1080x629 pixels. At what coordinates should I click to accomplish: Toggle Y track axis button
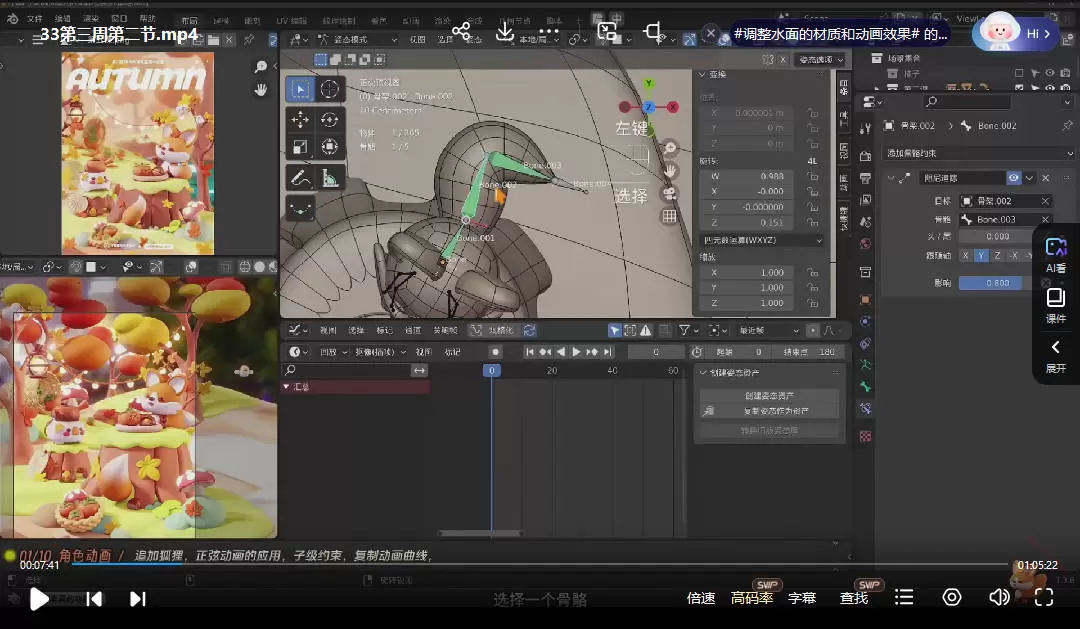[x=982, y=256]
